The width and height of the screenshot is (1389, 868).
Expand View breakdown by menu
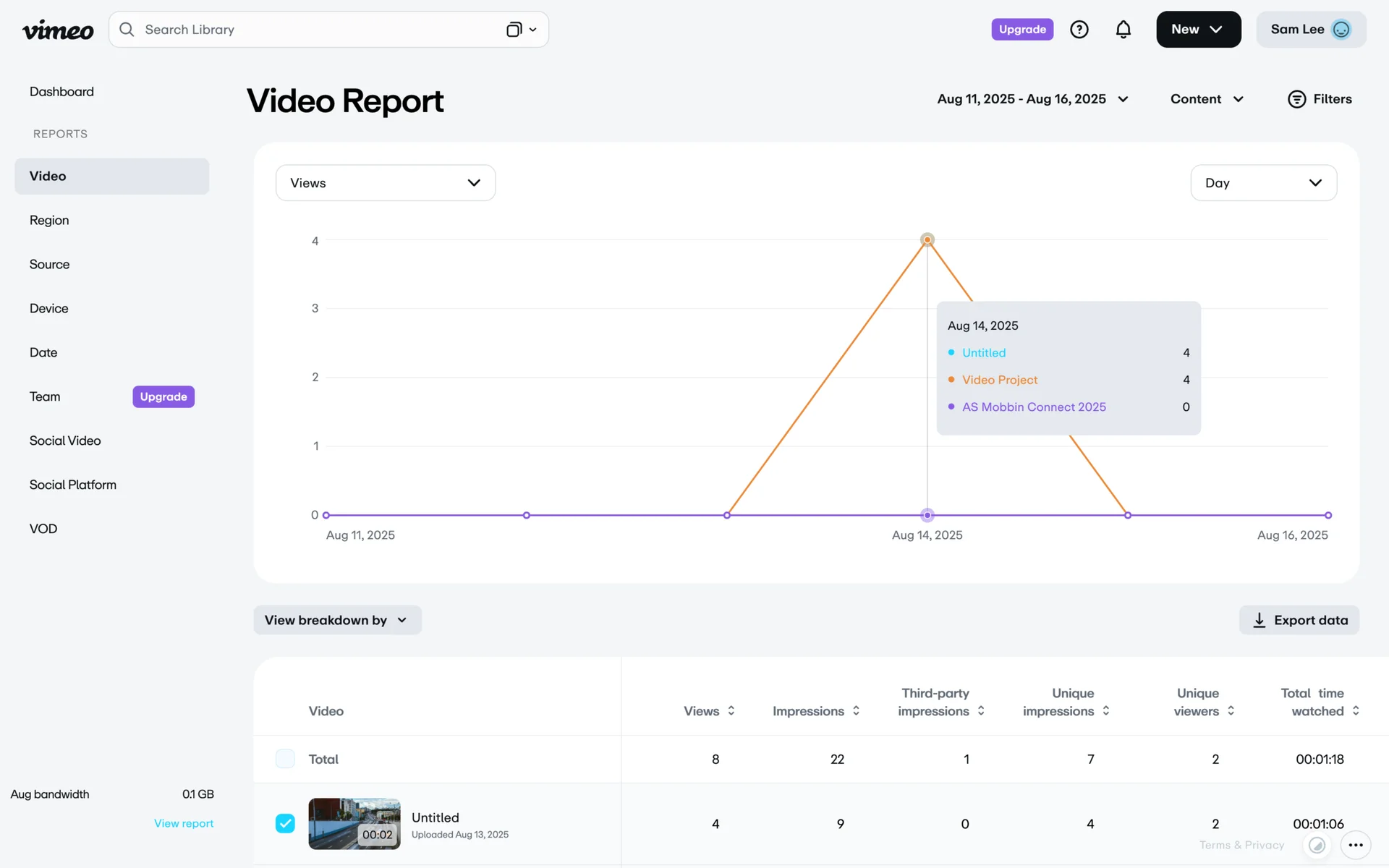[337, 620]
